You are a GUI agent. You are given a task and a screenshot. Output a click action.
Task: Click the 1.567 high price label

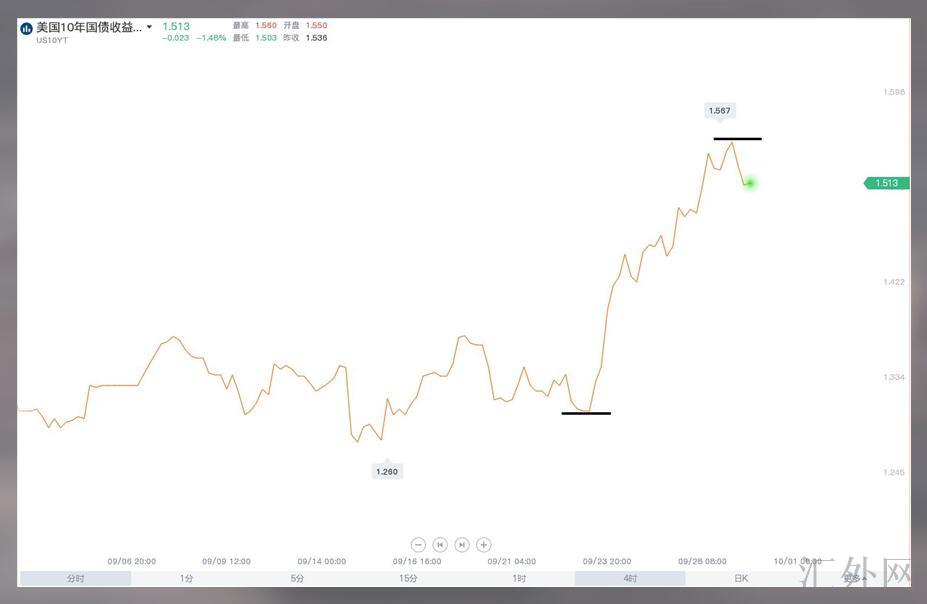click(719, 111)
